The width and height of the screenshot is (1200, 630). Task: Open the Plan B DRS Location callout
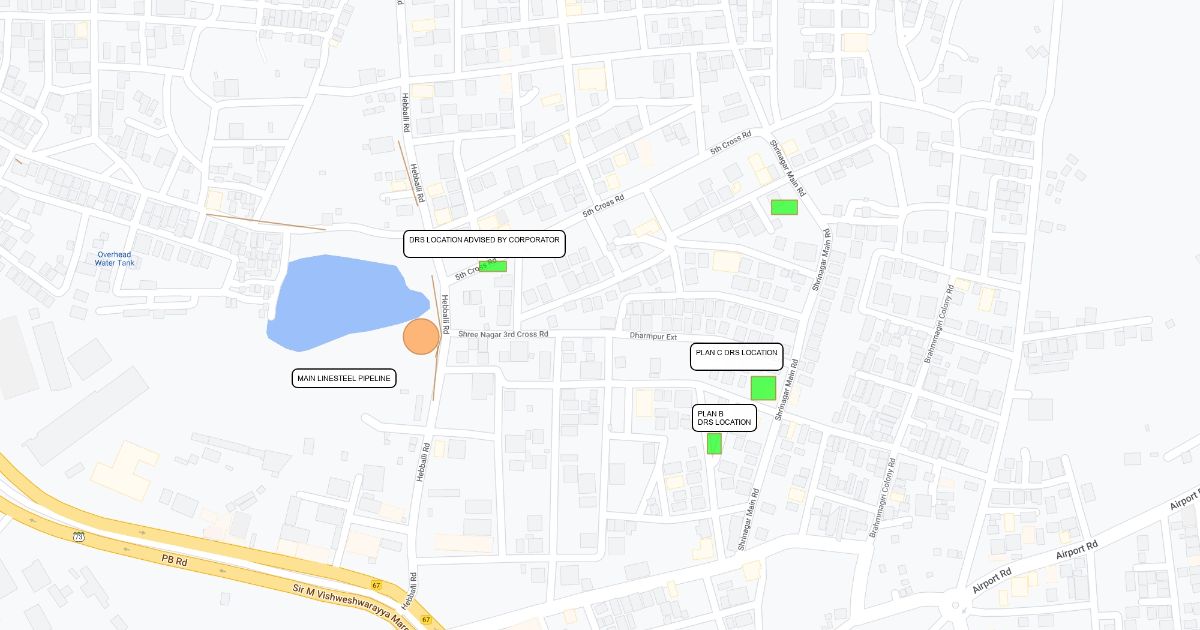[724, 418]
